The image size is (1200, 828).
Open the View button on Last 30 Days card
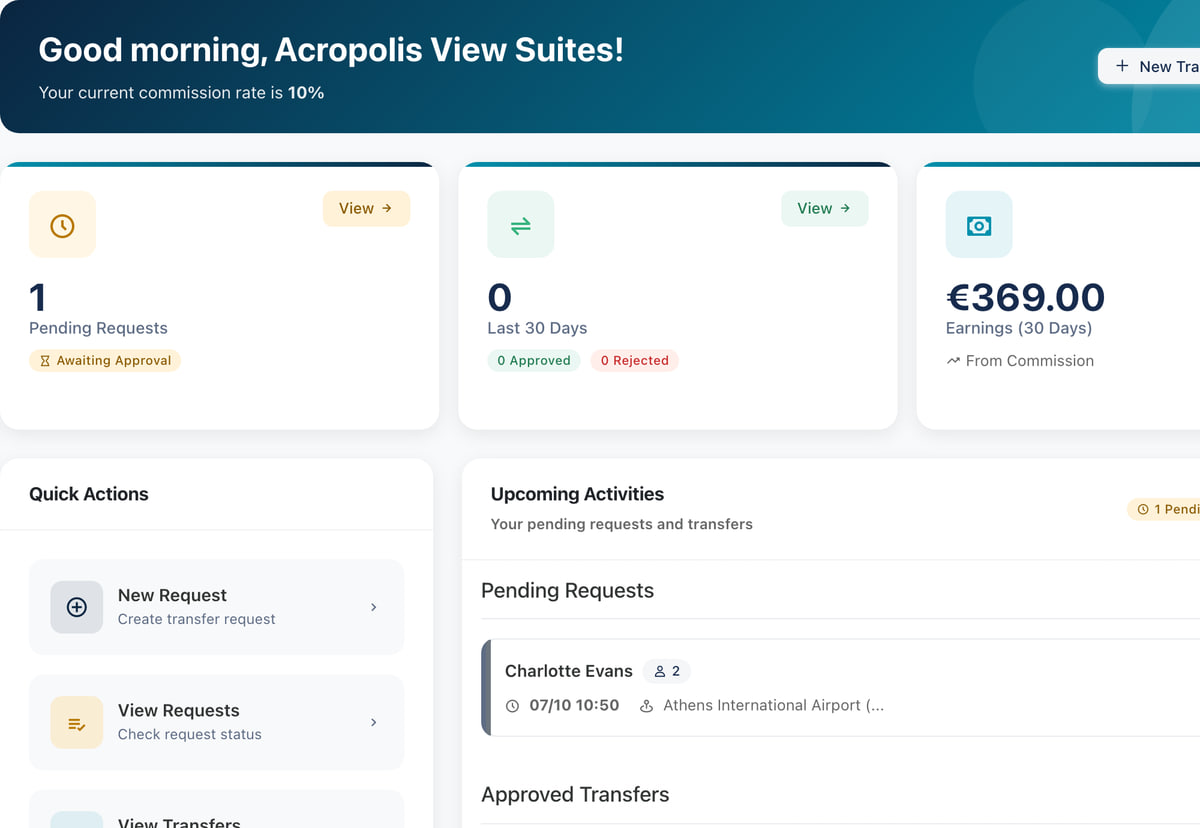point(824,208)
